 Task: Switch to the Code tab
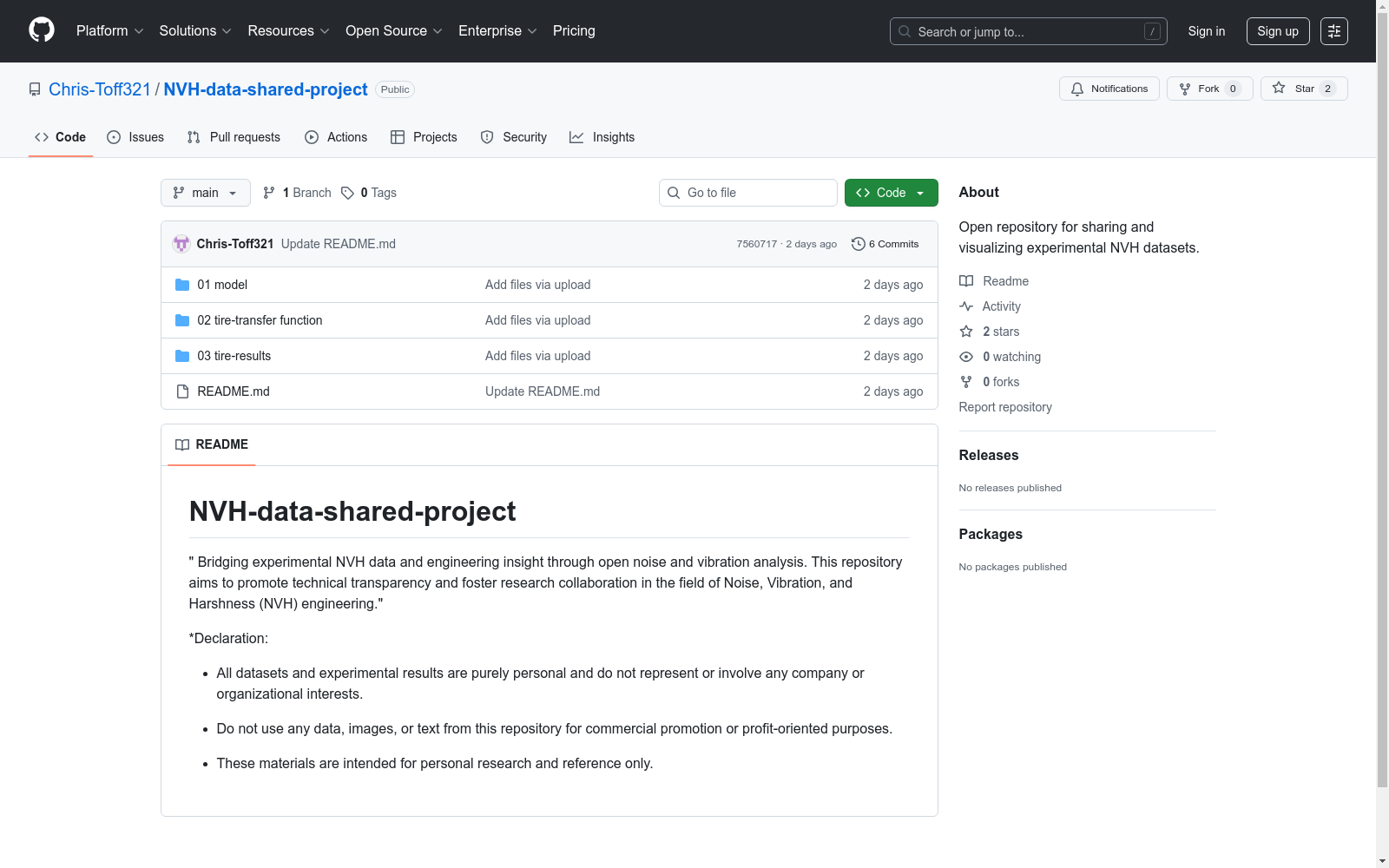pos(61,137)
